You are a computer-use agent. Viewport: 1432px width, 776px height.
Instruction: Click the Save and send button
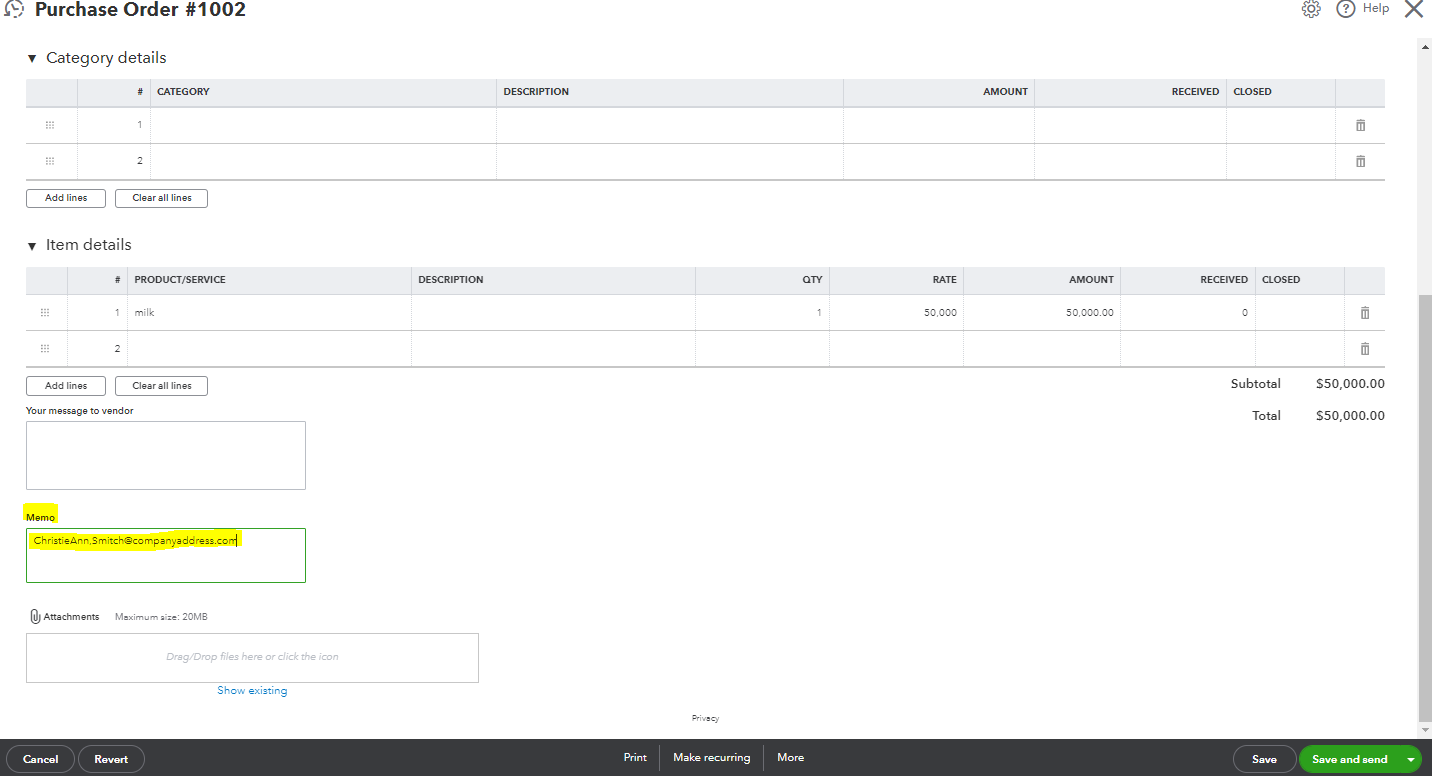tap(1350, 759)
